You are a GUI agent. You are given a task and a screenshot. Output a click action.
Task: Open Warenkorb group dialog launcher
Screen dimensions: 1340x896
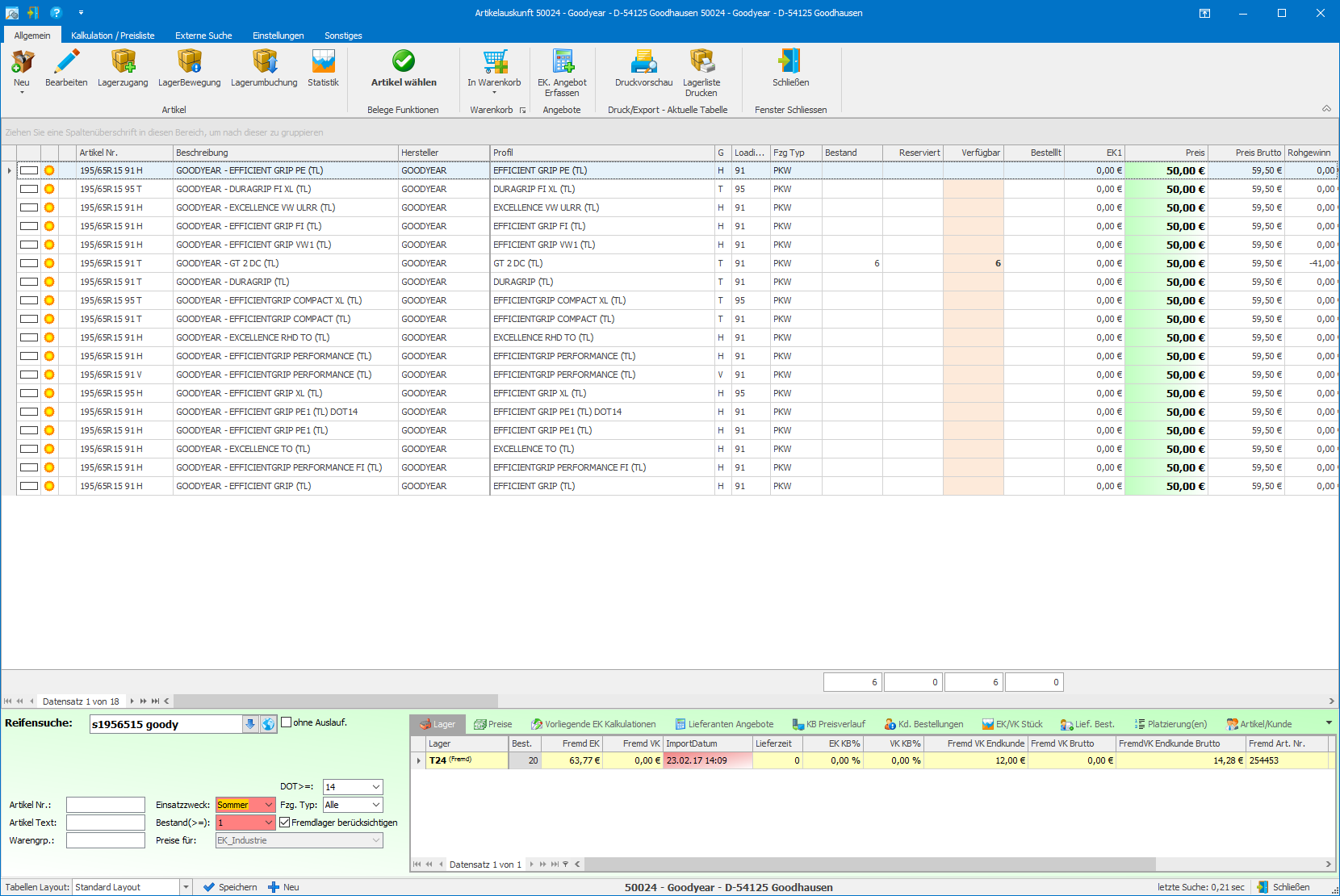coord(522,111)
